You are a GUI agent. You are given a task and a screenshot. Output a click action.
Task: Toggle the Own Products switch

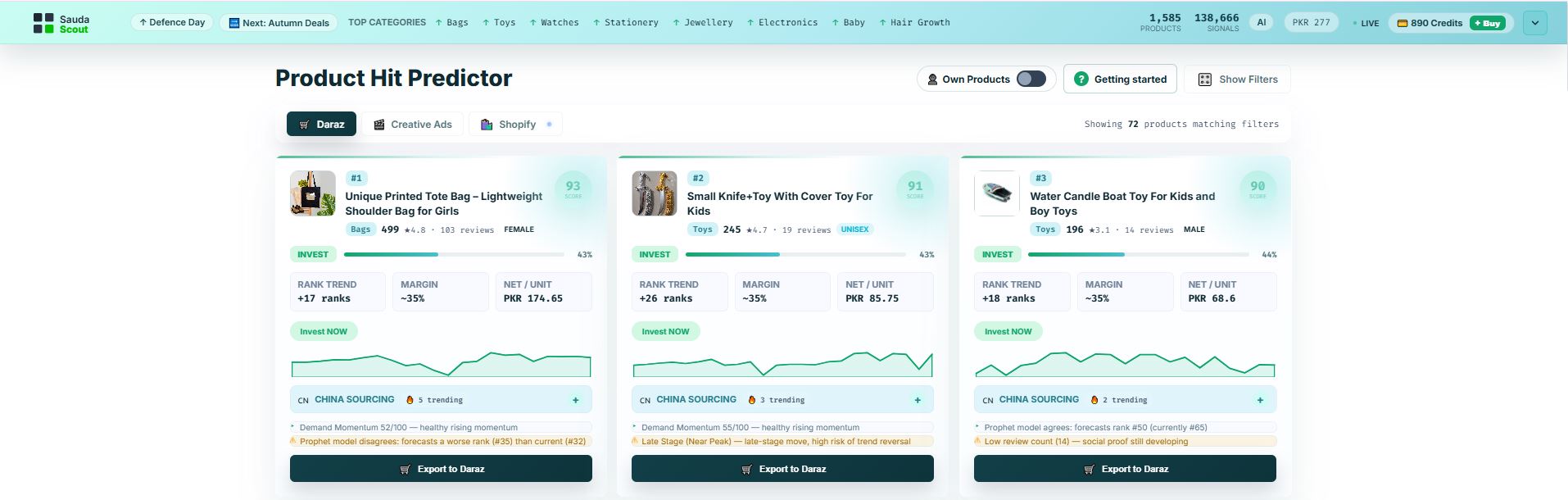coord(1031,79)
